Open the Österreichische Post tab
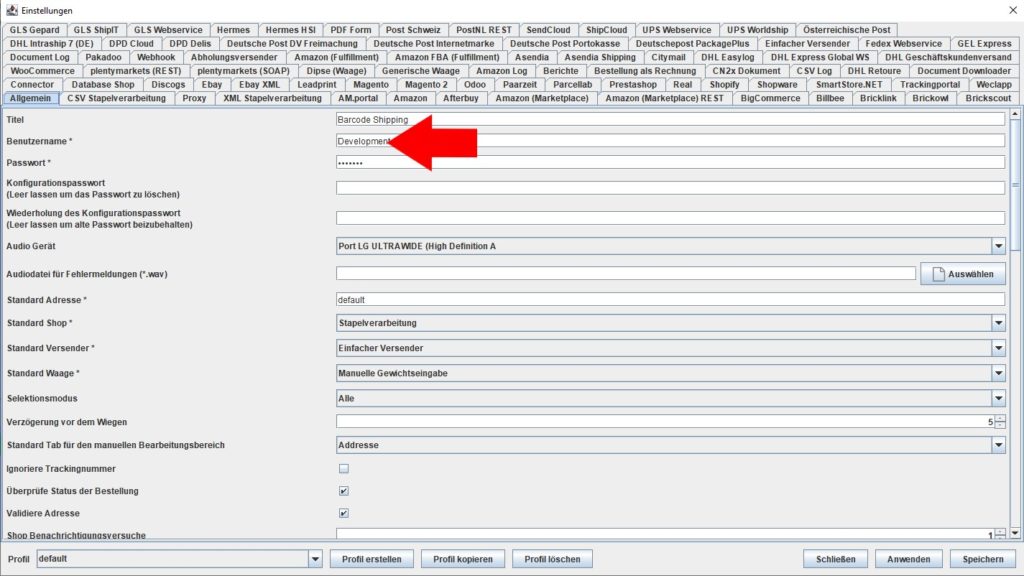The width and height of the screenshot is (1024, 576). click(846, 29)
